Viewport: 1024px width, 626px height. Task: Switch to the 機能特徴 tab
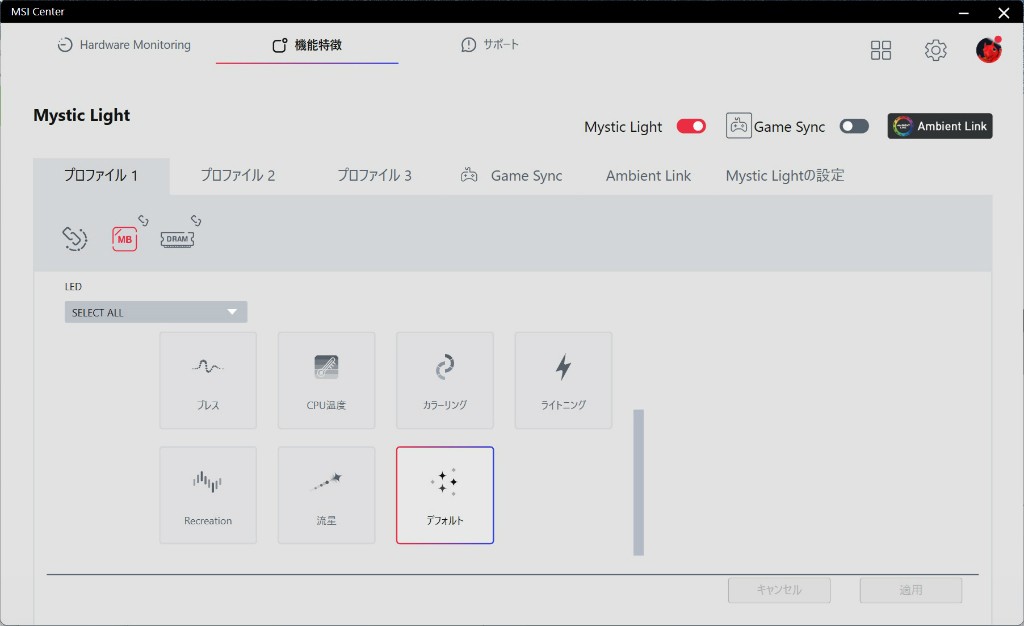point(307,45)
